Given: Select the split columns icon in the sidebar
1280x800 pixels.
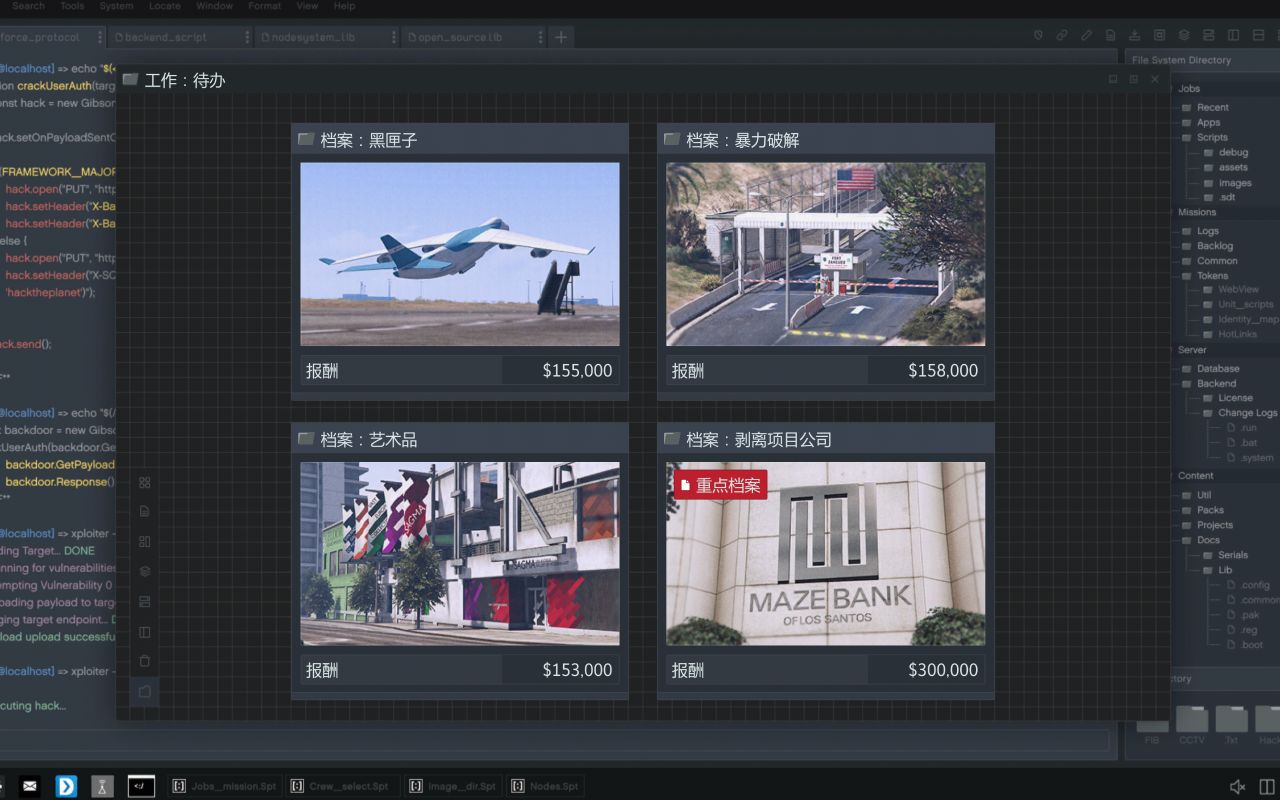Looking at the screenshot, I should [145, 632].
